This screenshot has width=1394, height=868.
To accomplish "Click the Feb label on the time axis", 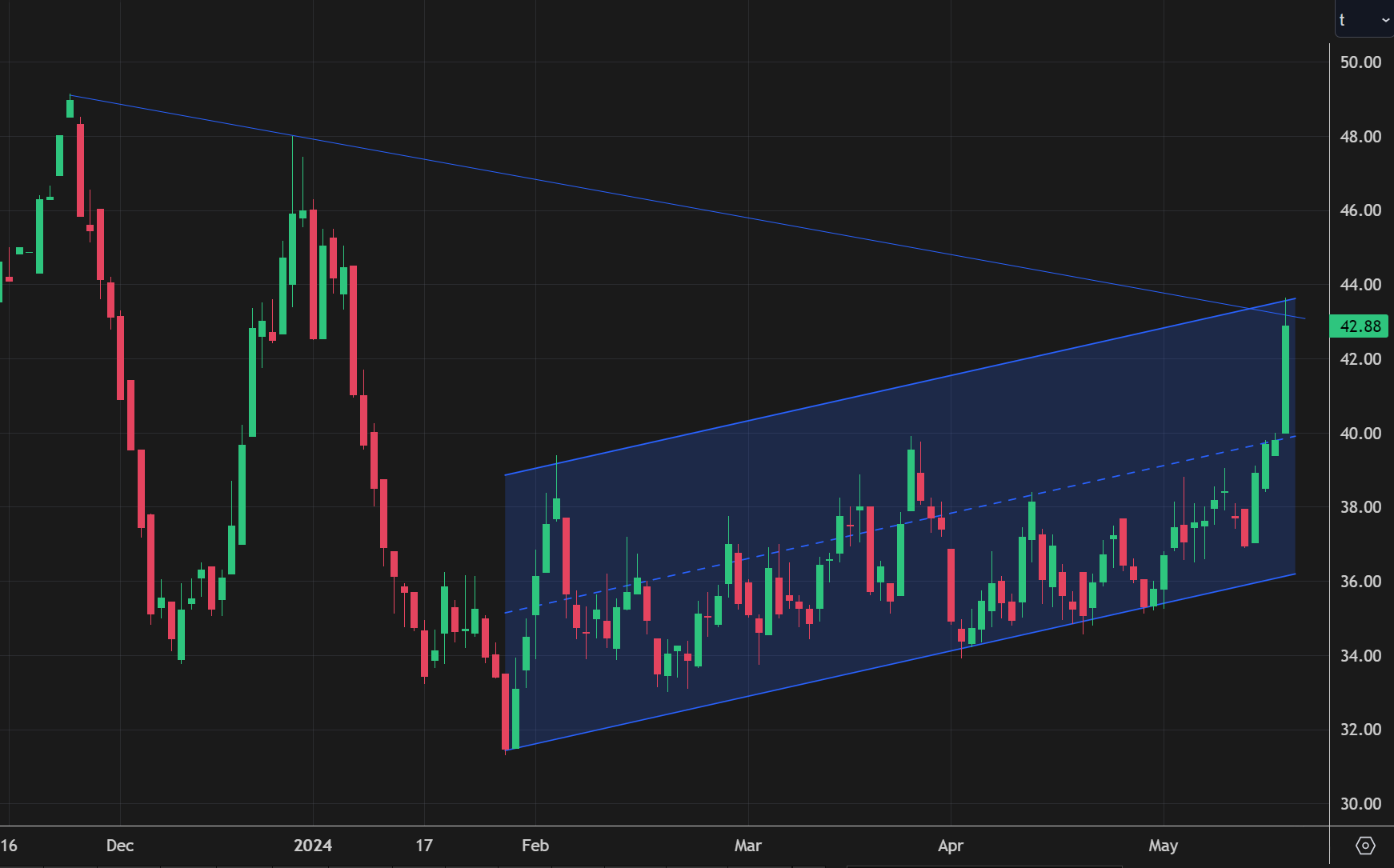I will [535, 846].
